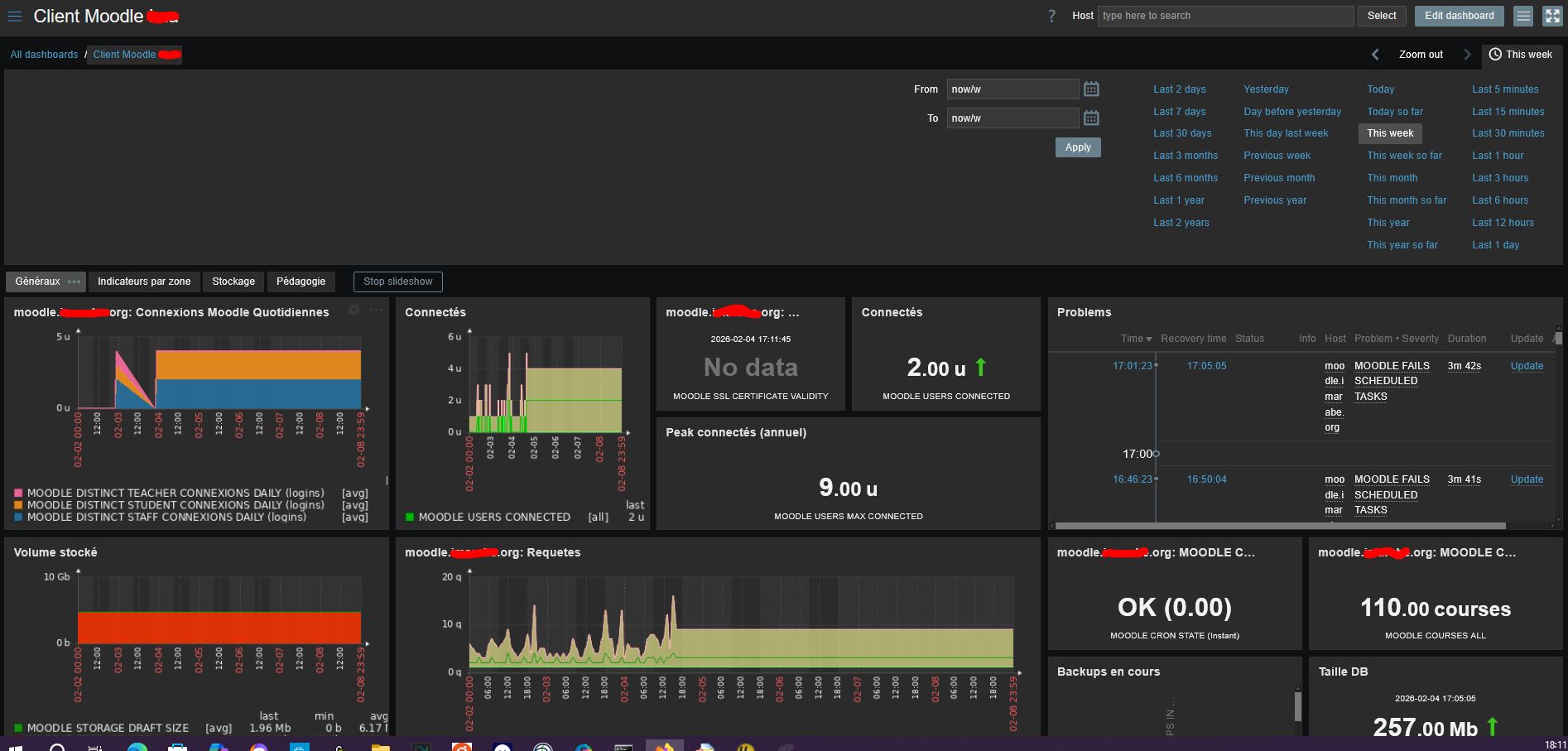This screenshot has width=1568, height=751.
Task: Toggle Stop slideshow button
Action: pyautogui.click(x=397, y=282)
